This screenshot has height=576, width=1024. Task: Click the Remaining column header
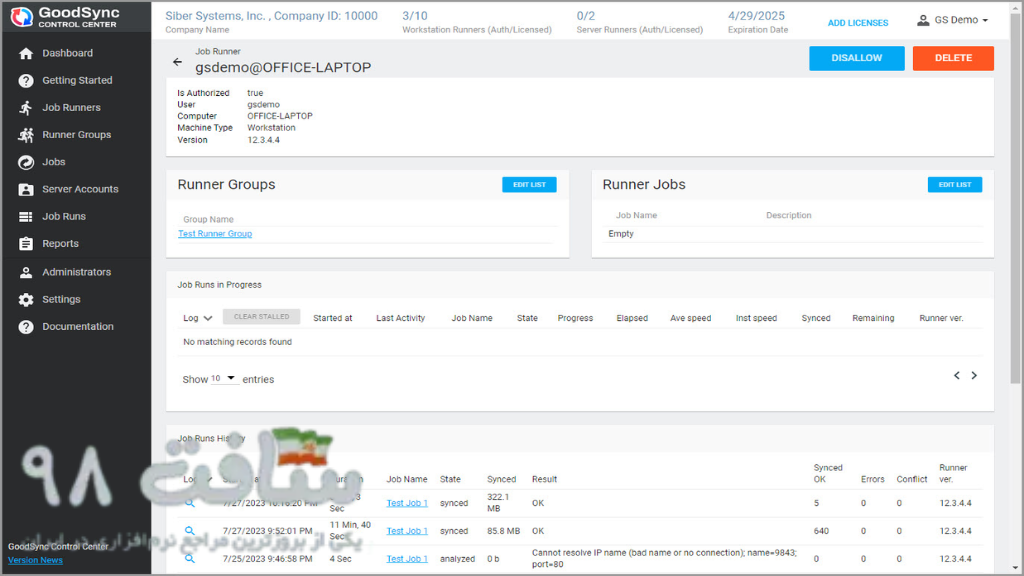pyautogui.click(x=873, y=319)
